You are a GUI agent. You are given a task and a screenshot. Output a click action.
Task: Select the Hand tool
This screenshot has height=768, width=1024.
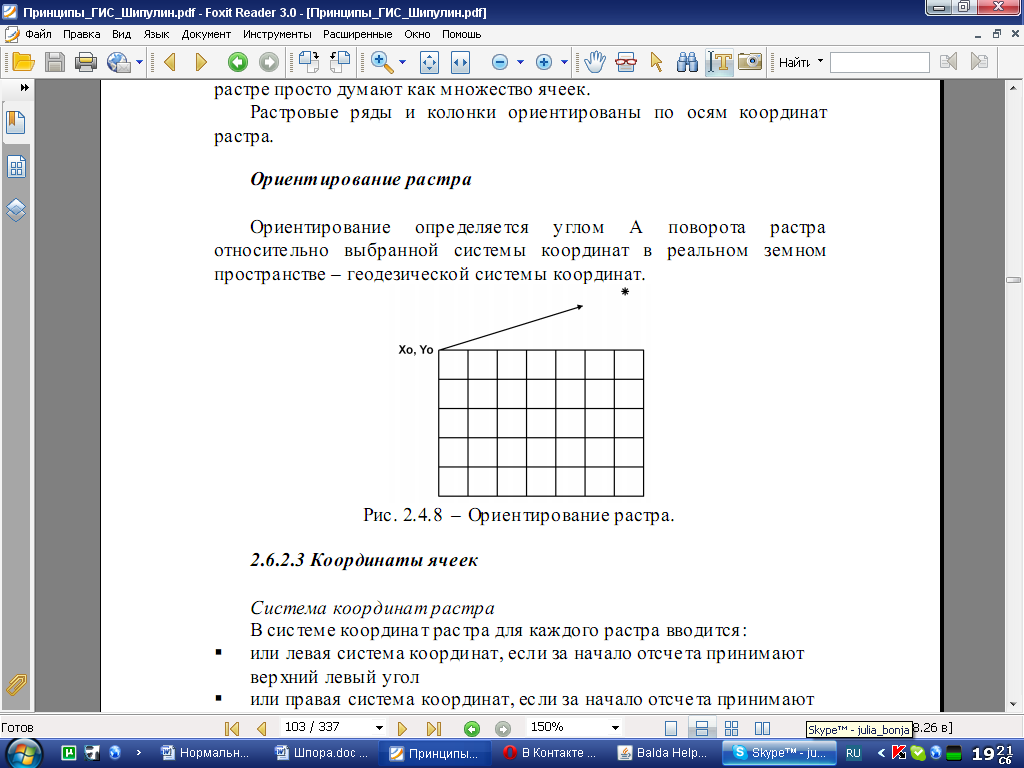595,62
